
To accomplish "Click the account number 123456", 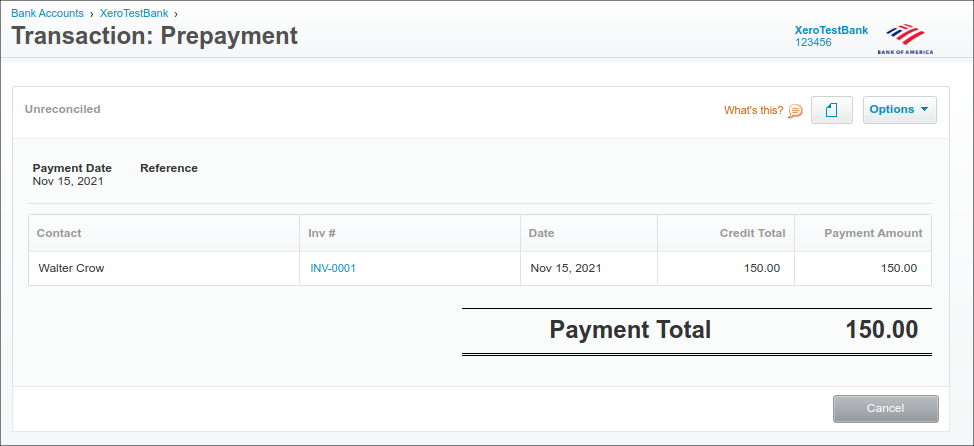I will 813,43.
